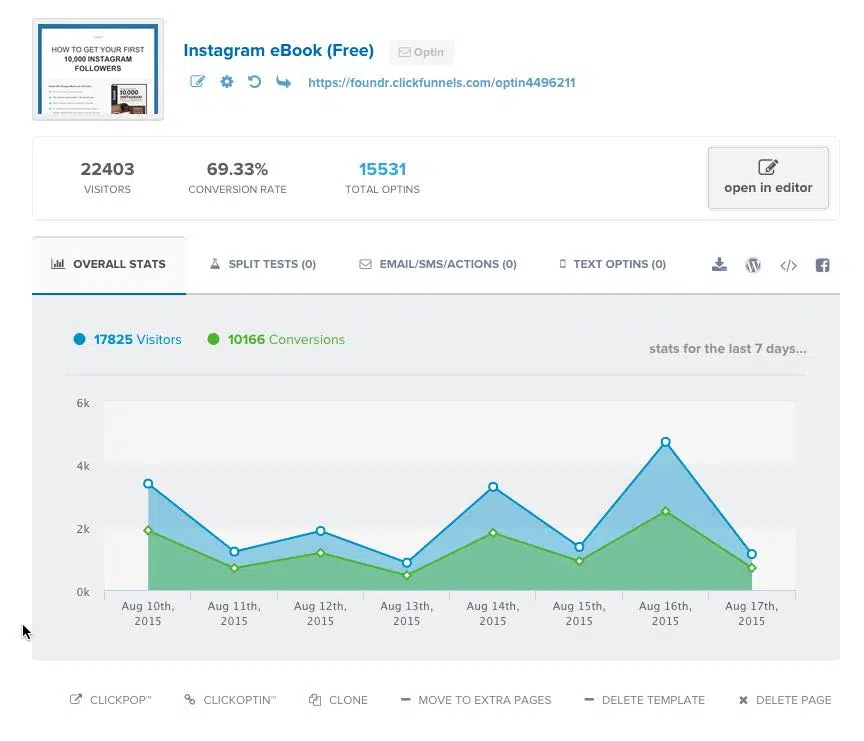Click the 6k y-axis label
864x741 pixels.
83,403
